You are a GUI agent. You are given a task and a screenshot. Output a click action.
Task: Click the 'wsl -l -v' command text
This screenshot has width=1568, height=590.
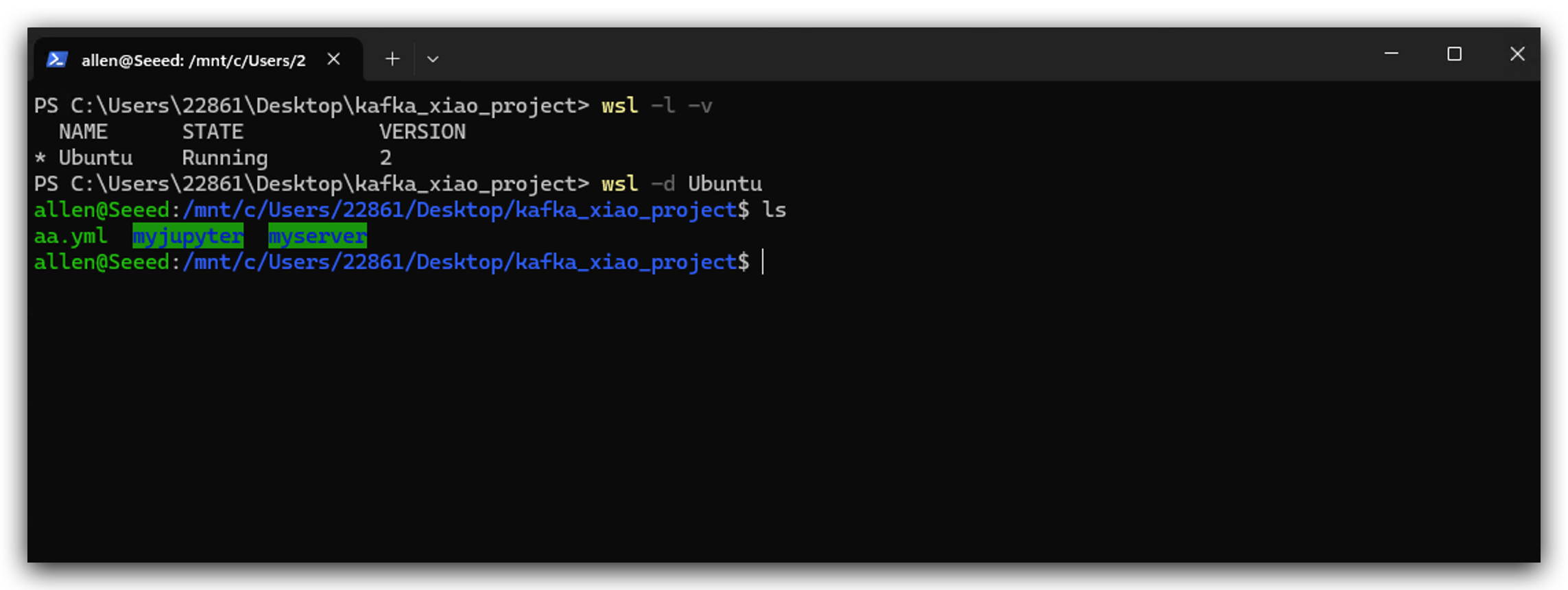point(657,106)
